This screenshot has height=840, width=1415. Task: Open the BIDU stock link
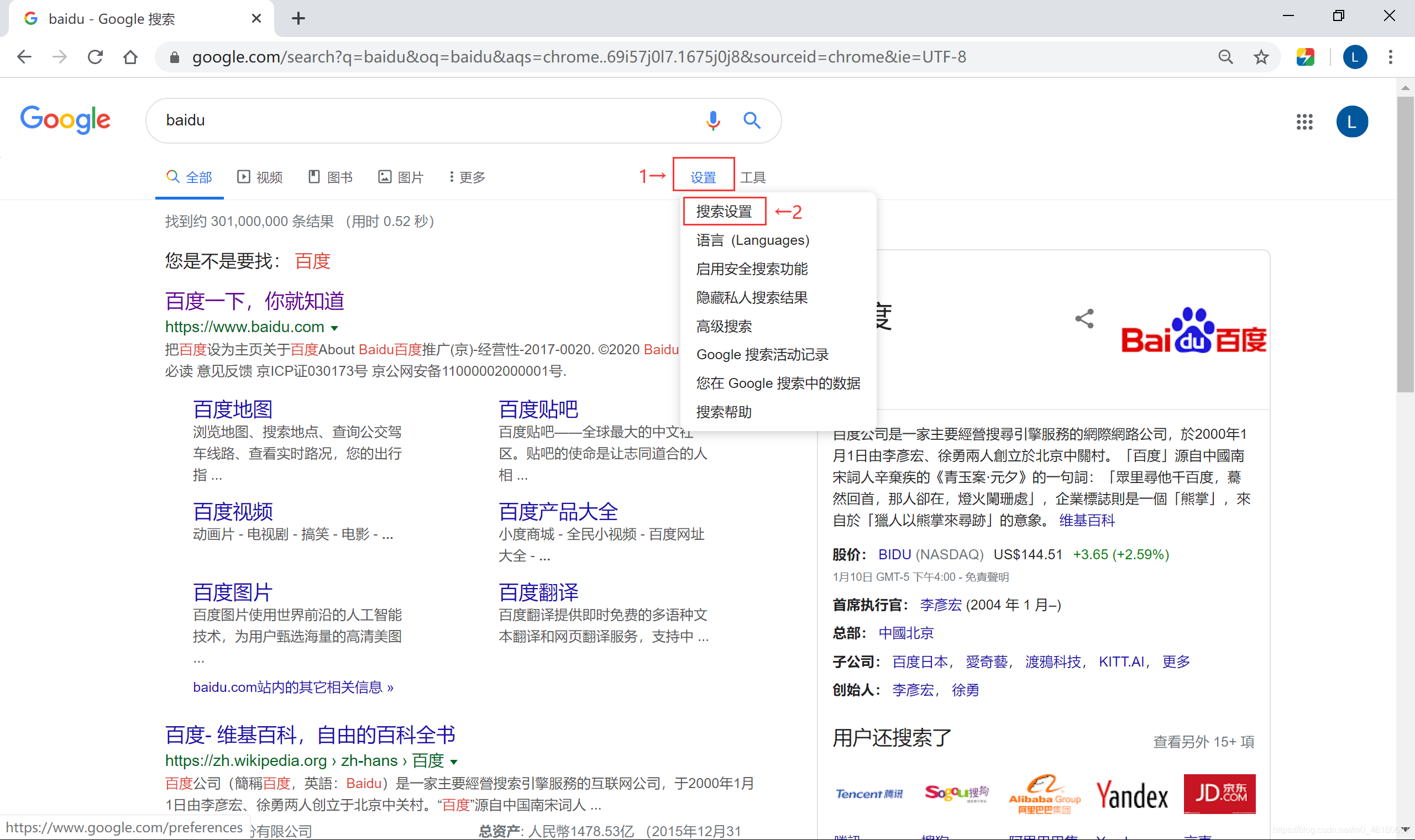[894, 554]
